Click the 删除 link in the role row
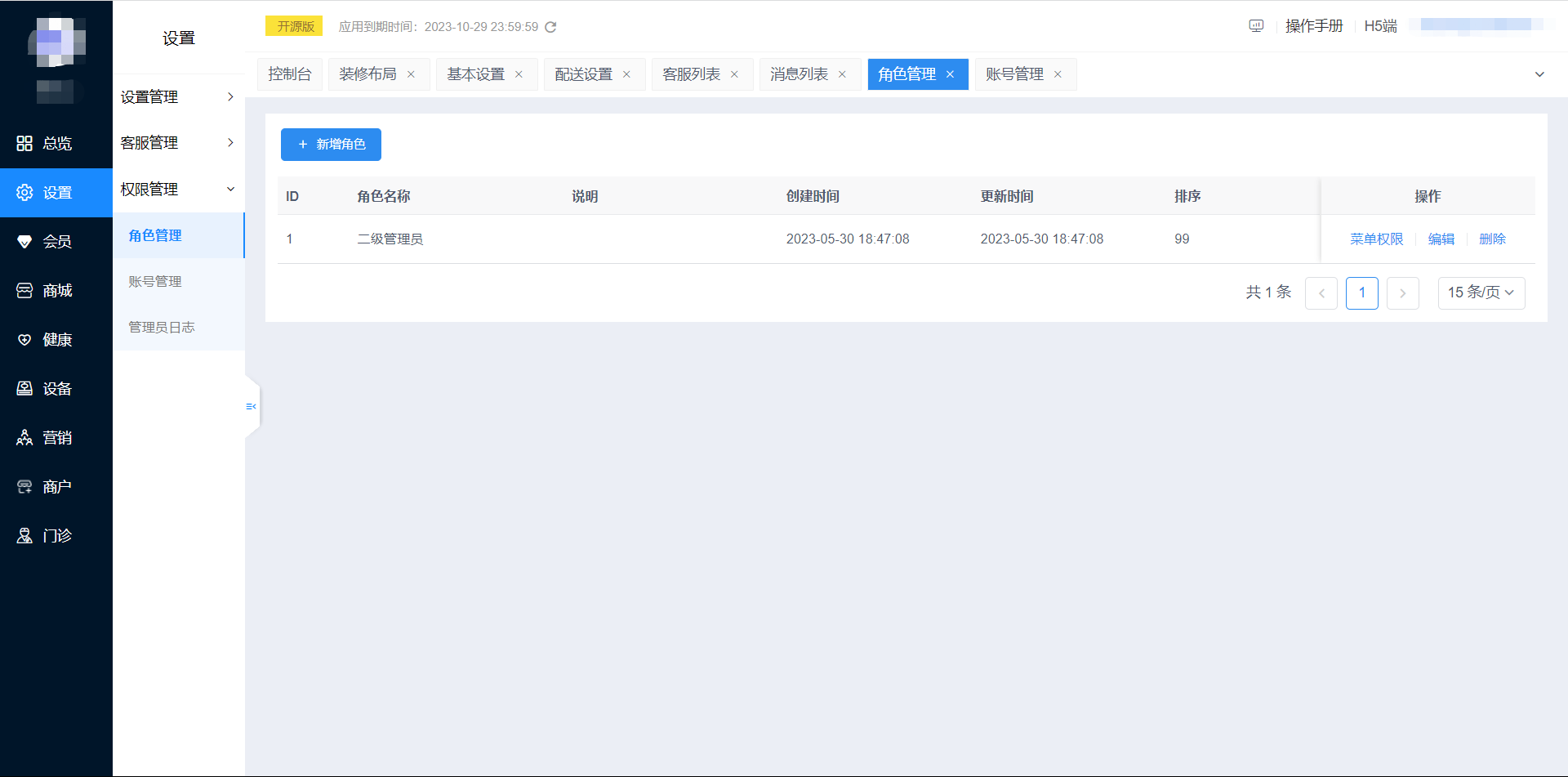The width and height of the screenshot is (1568, 777). (x=1492, y=239)
